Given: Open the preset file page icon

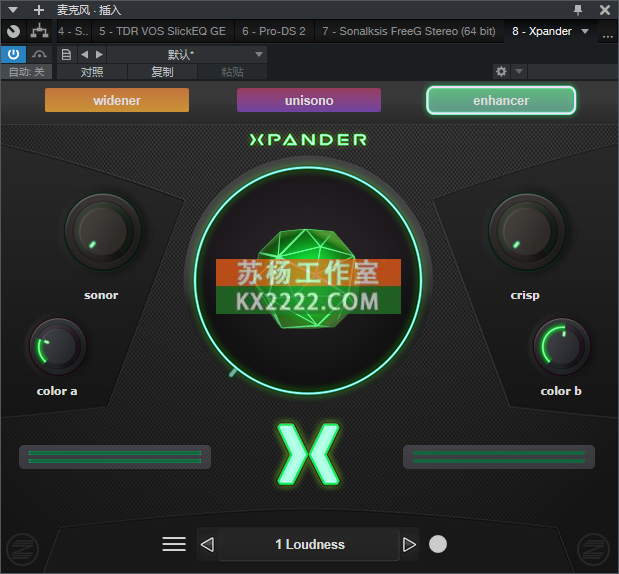Looking at the screenshot, I should click(66, 54).
